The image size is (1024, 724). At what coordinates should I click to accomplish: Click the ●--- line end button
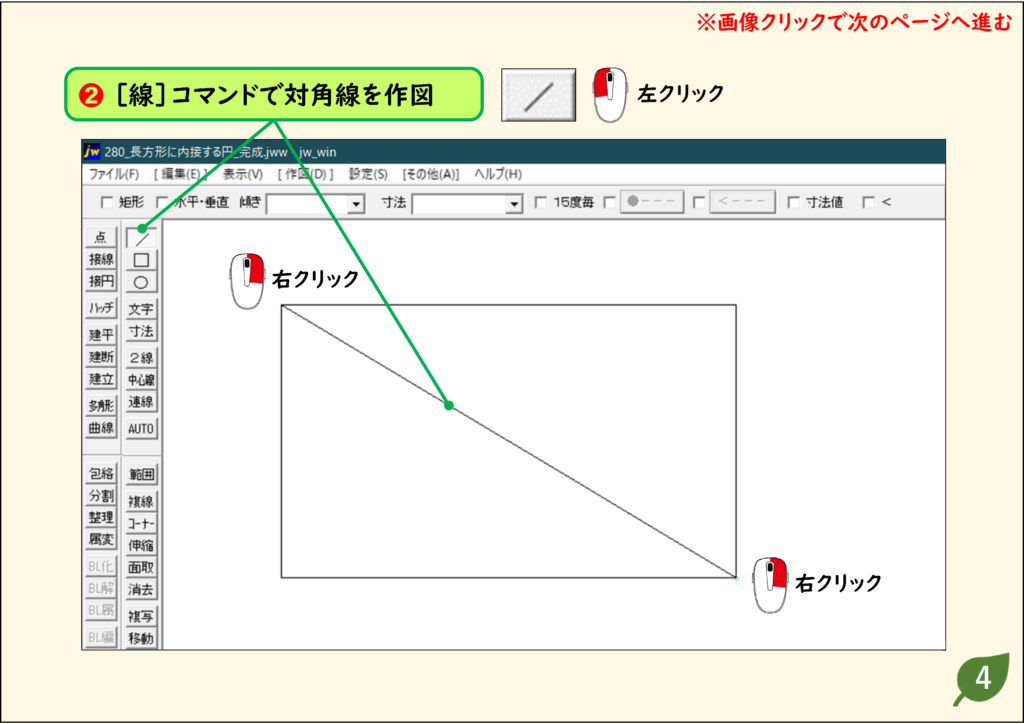[x=652, y=202]
